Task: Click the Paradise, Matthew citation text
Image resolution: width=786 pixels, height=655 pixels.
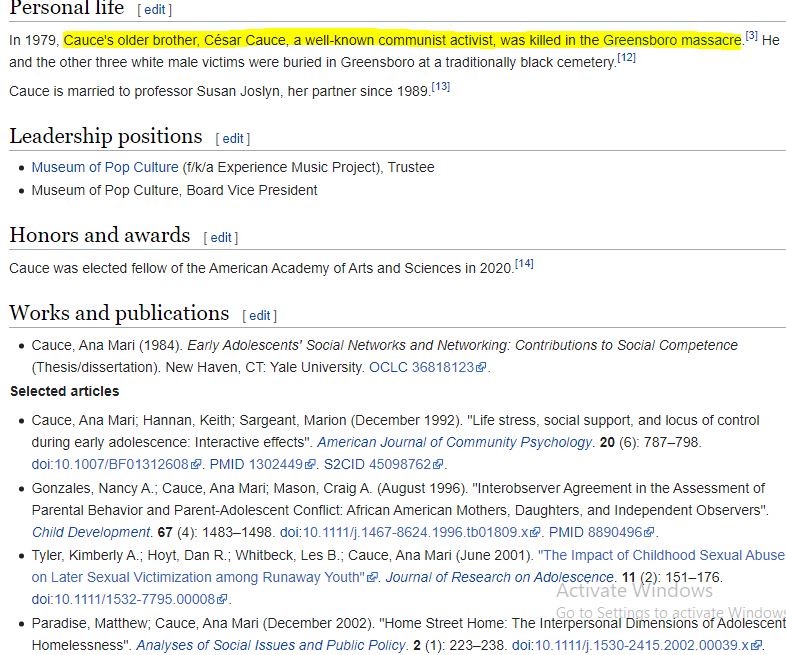Action: (408, 634)
